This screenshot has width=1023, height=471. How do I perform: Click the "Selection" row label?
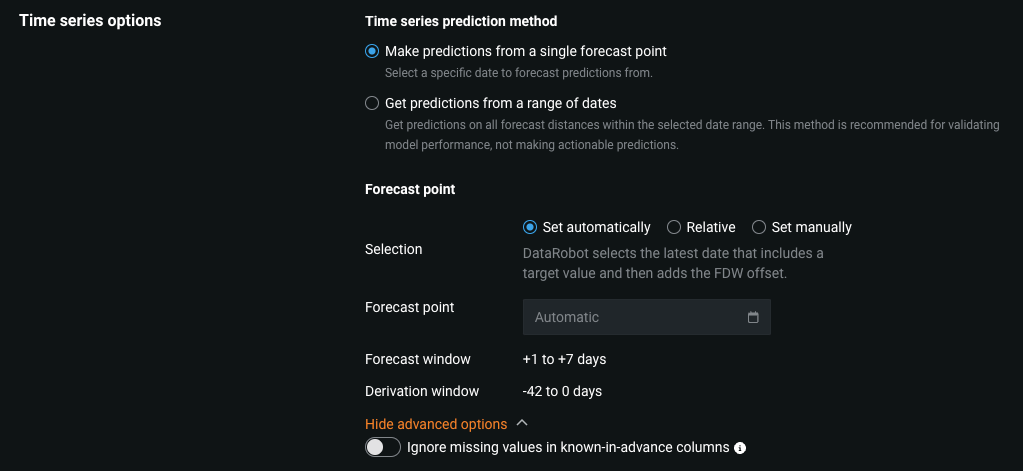394,249
